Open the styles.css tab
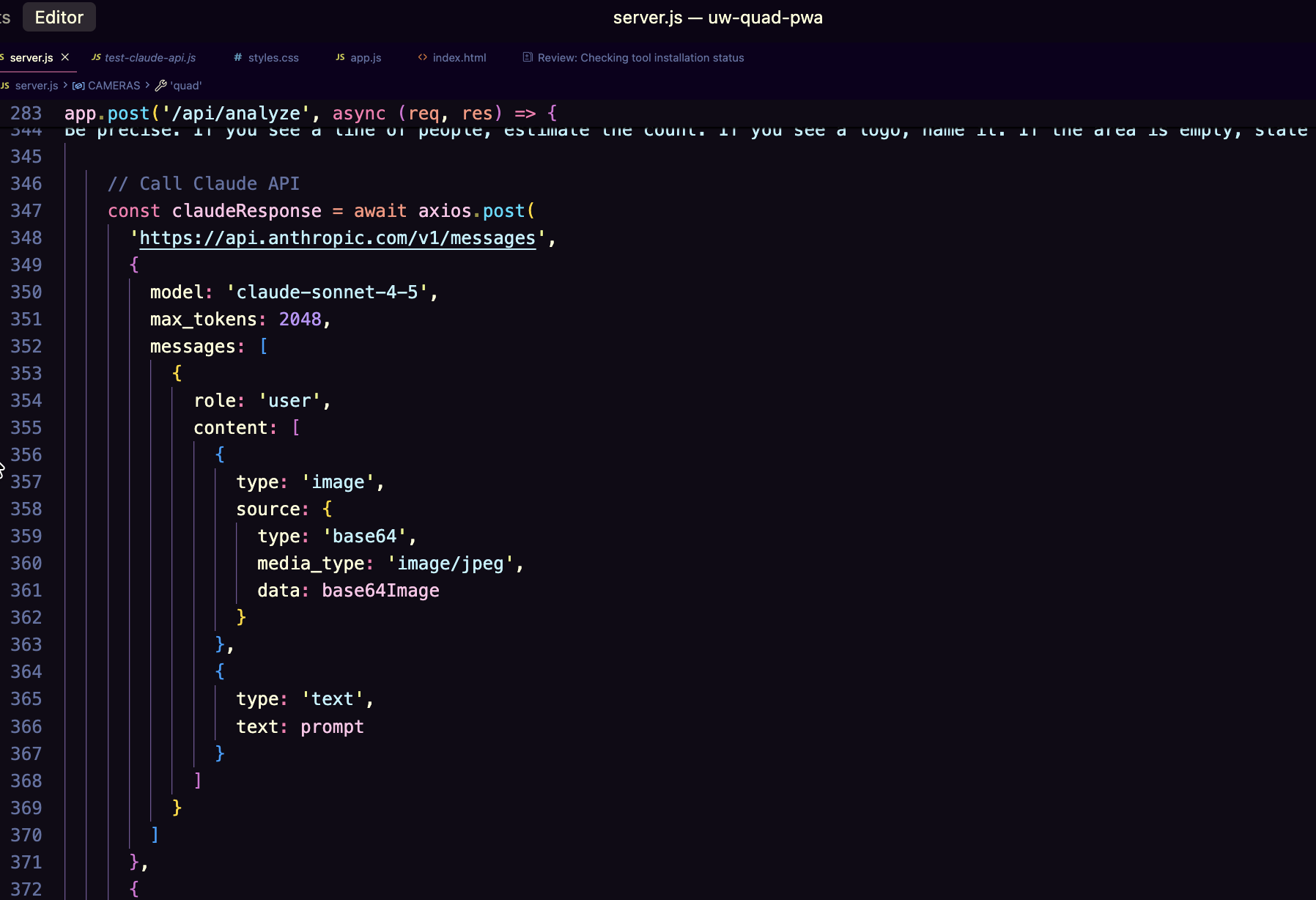This screenshot has height=900, width=1316. coord(266,57)
